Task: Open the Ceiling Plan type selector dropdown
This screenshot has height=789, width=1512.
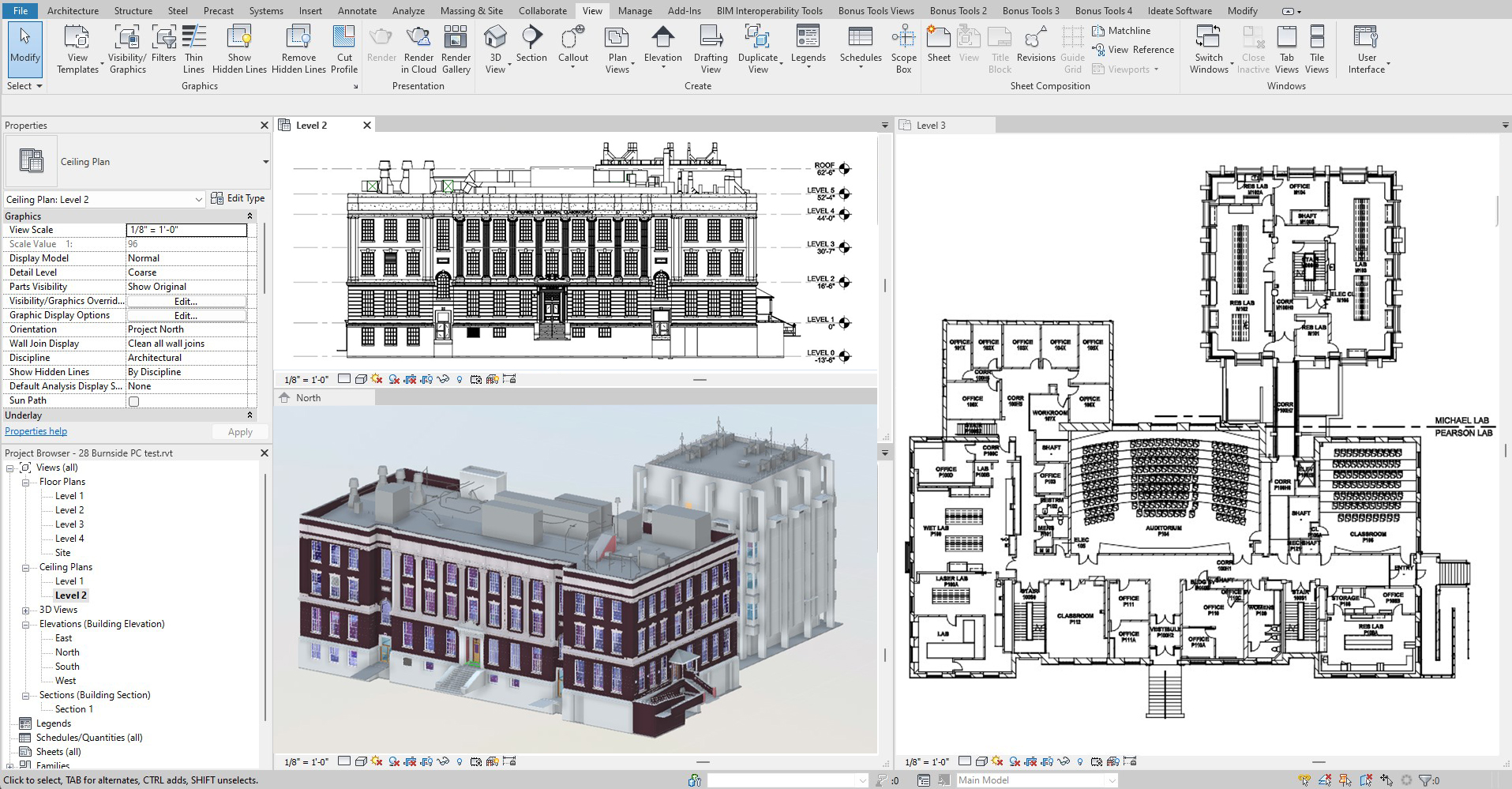Action: 265,162
